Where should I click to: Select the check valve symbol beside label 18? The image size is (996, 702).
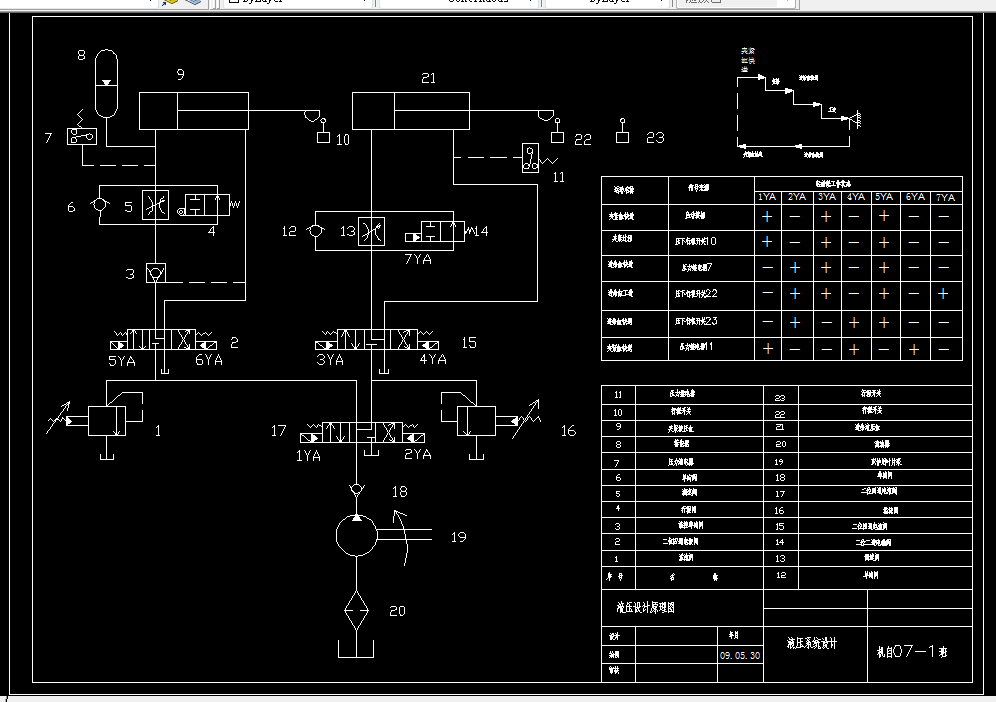click(x=357, y=489)
